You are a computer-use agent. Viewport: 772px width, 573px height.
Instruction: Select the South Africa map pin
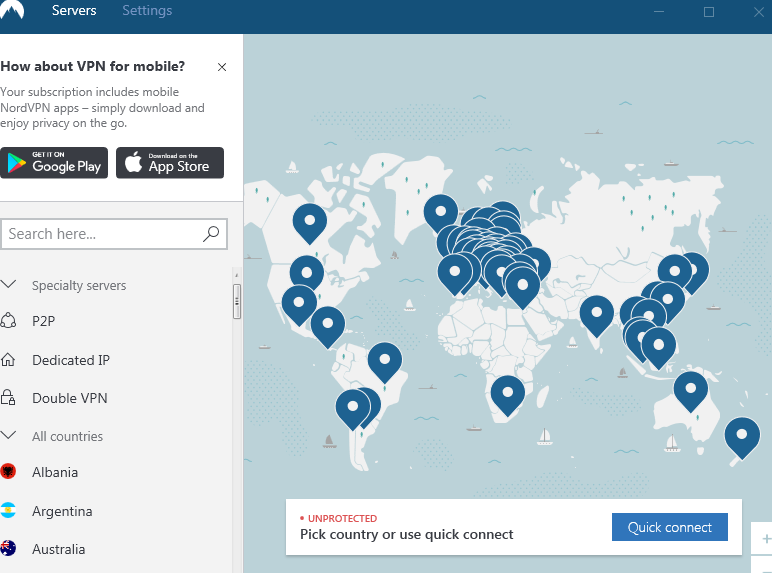(508, 396)
